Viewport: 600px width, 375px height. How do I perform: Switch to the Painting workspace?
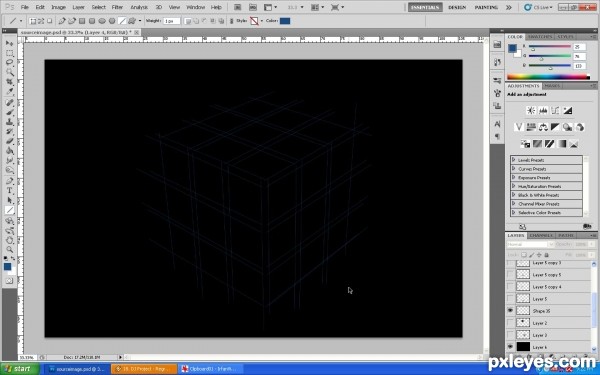click(486, 7)
